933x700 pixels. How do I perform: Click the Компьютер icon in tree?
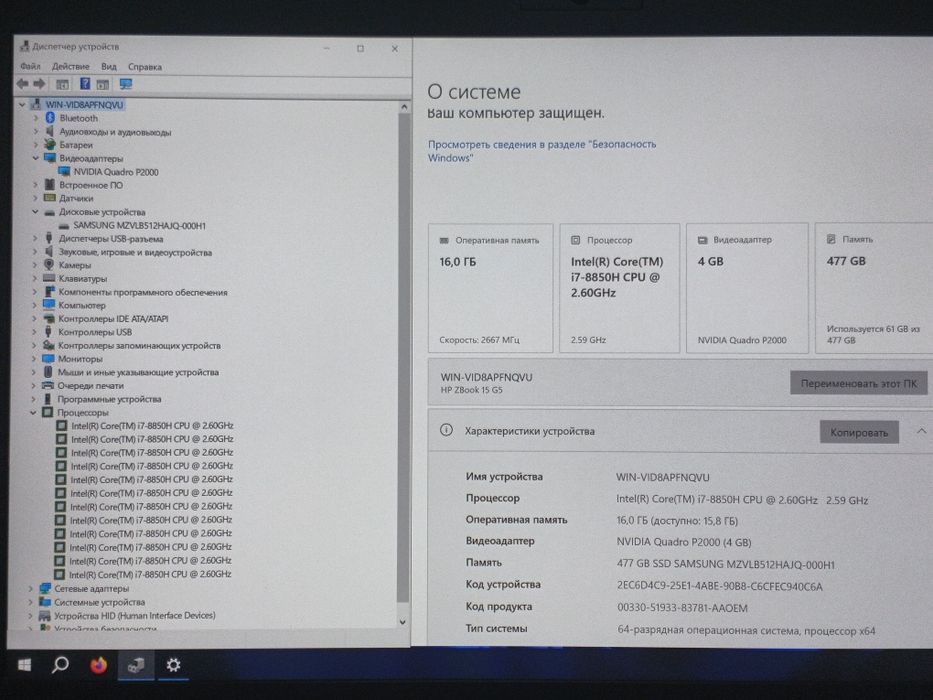point(49,305)
